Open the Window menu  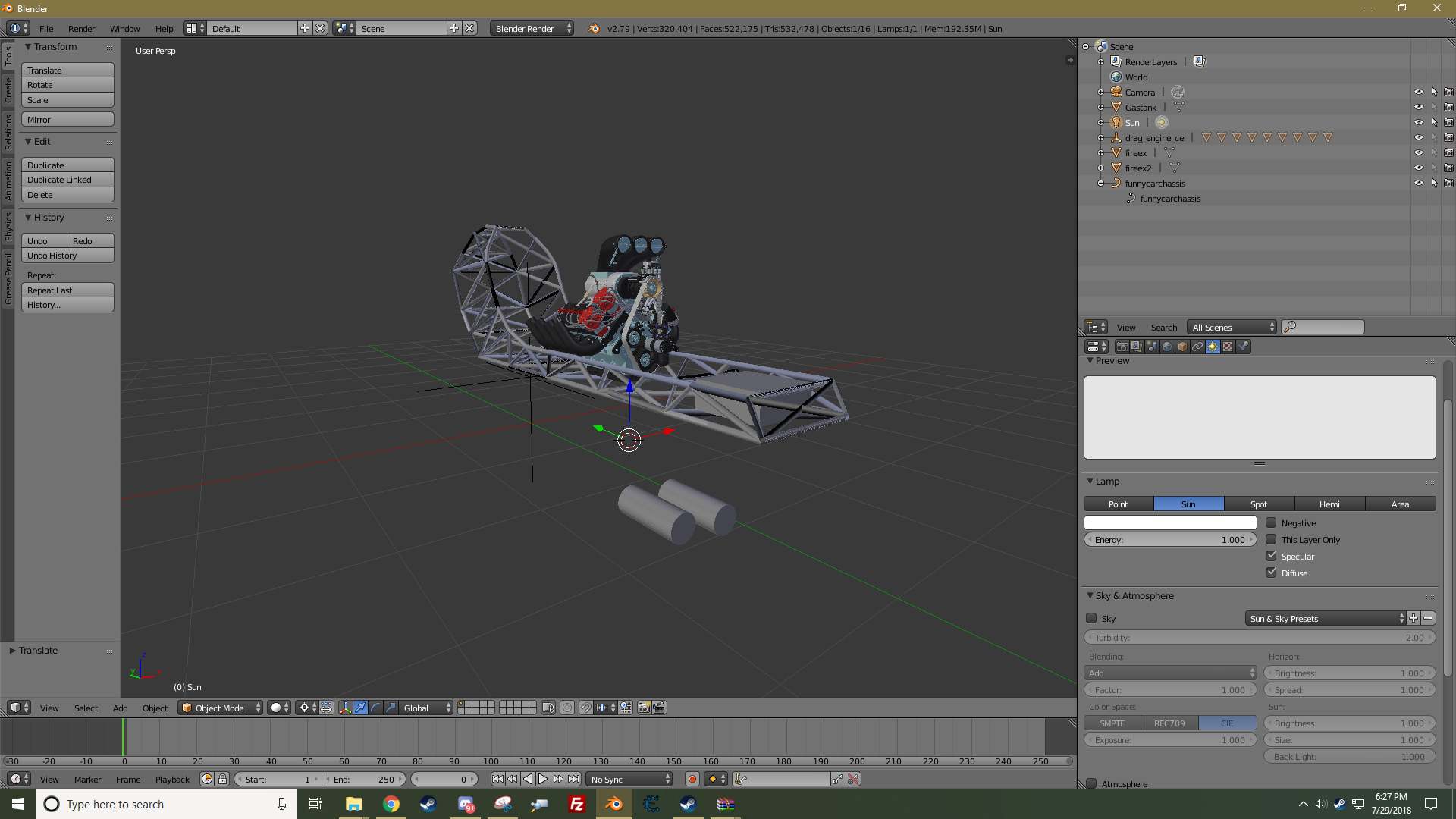(124, 28)
